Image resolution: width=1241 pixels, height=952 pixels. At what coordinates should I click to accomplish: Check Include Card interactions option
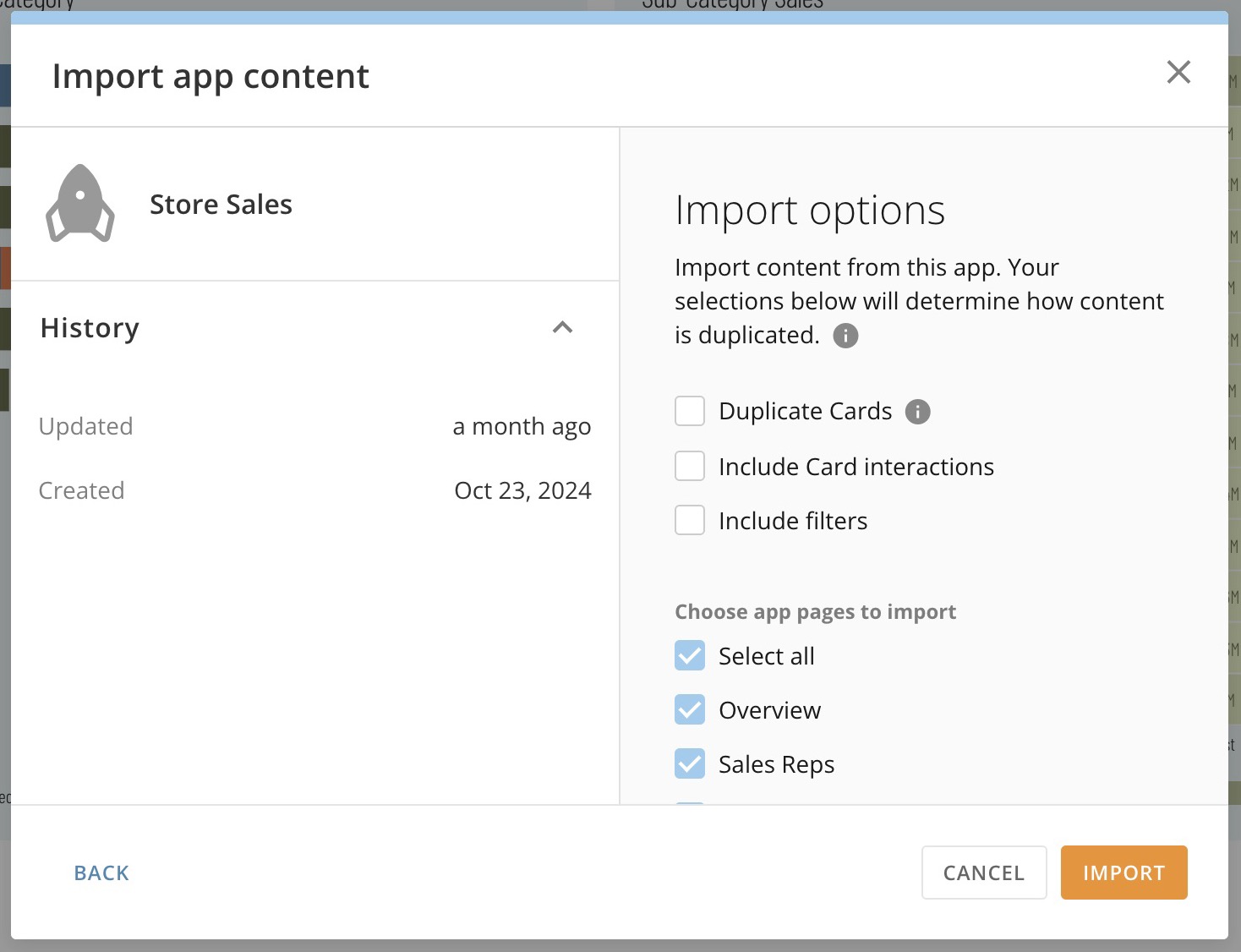click(x=690, y=466)
